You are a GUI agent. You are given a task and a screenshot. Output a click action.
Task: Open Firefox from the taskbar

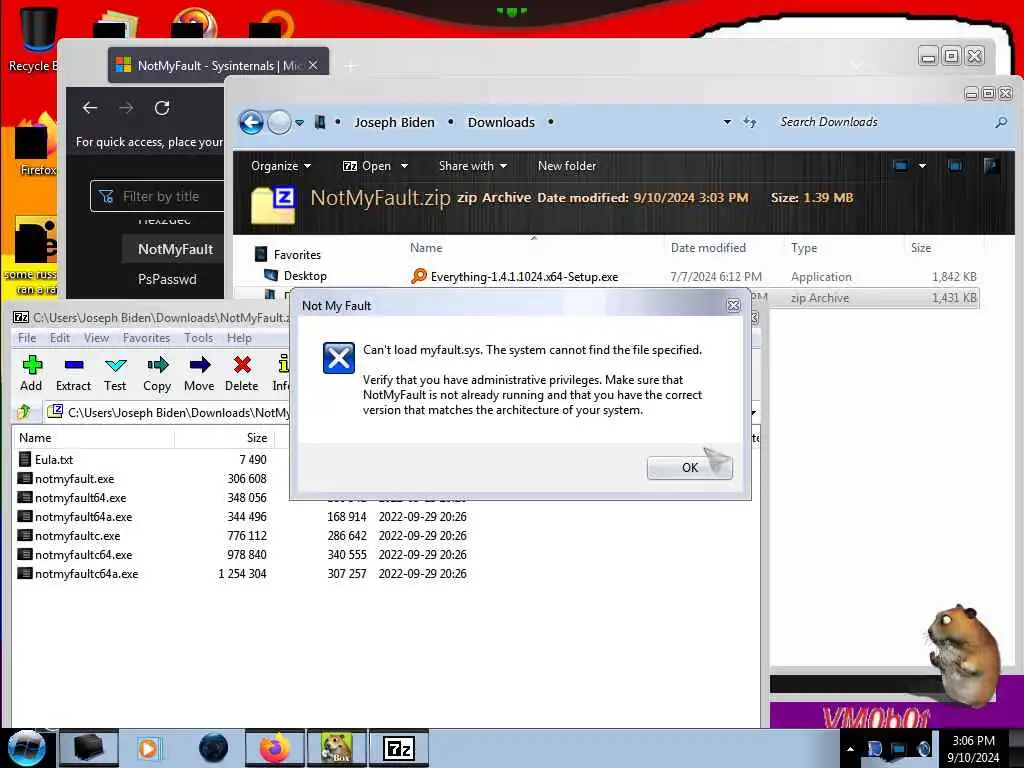coord(275,748)
